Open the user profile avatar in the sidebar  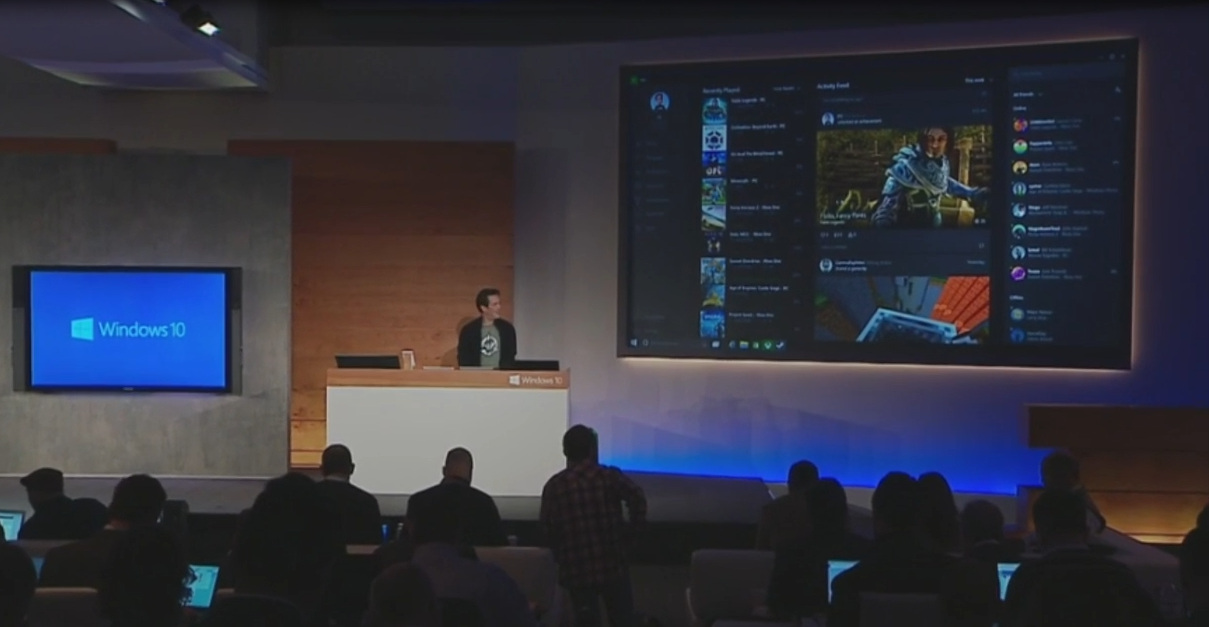point(659,101)
